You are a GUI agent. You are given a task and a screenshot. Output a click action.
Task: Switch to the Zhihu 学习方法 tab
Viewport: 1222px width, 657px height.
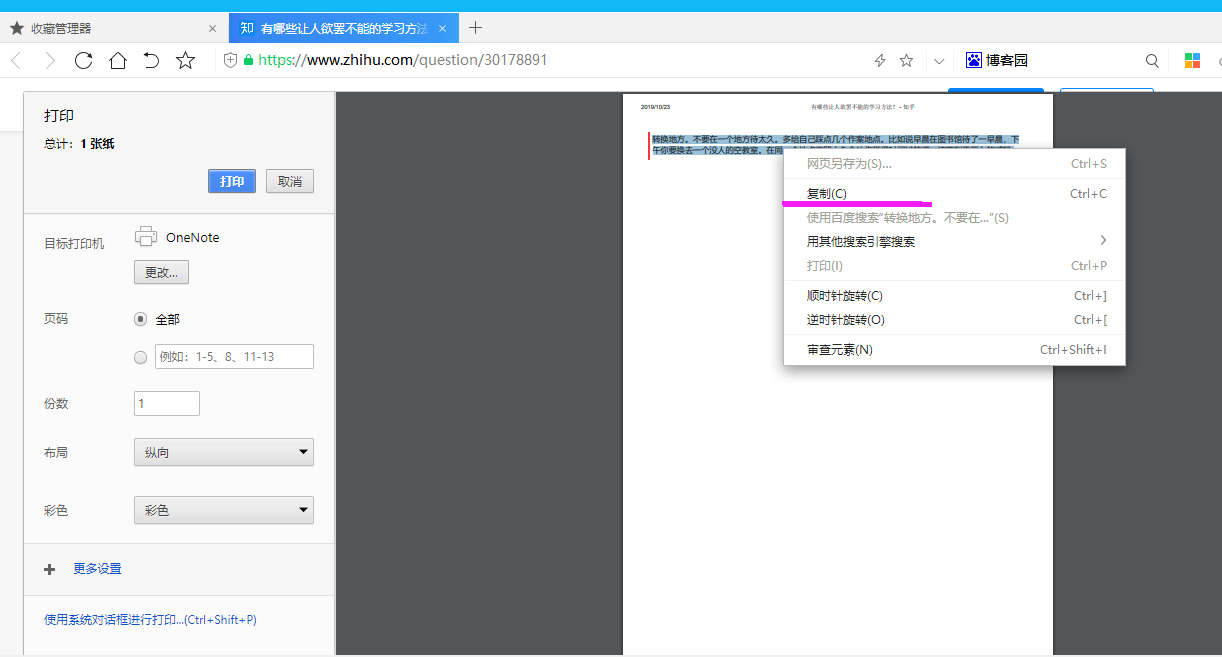coord(344,28)
